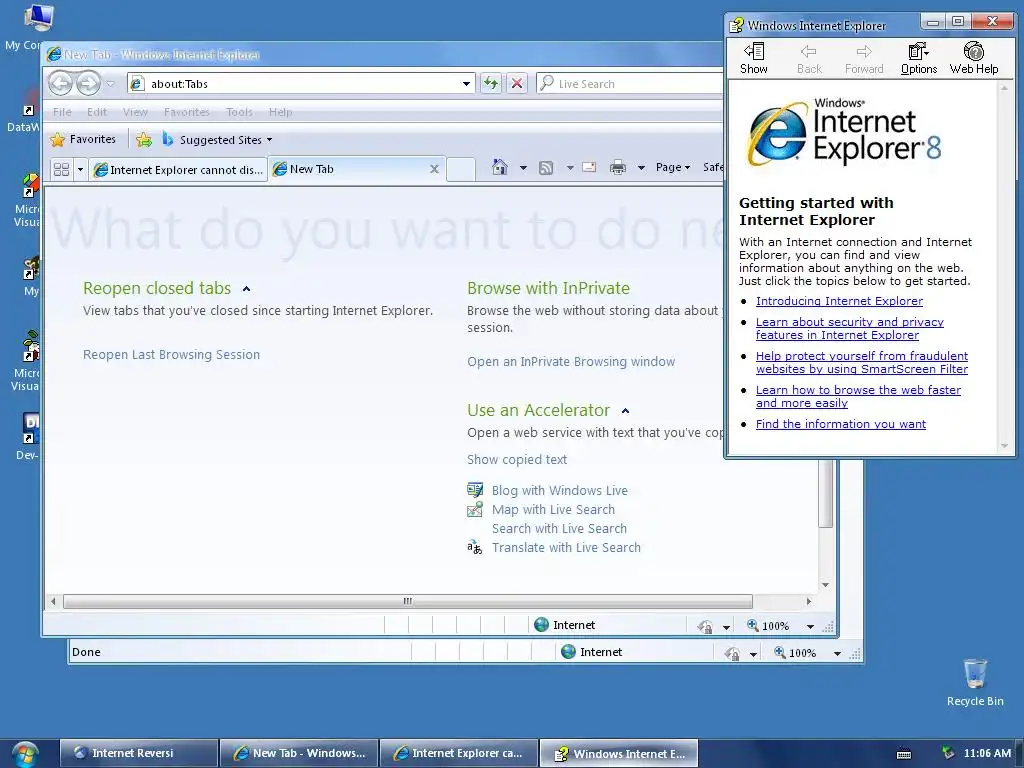The height and width of the screenshot is (768, 1024).
Task: Collapse the Use an Accelerator section
Action: [626, 411]
